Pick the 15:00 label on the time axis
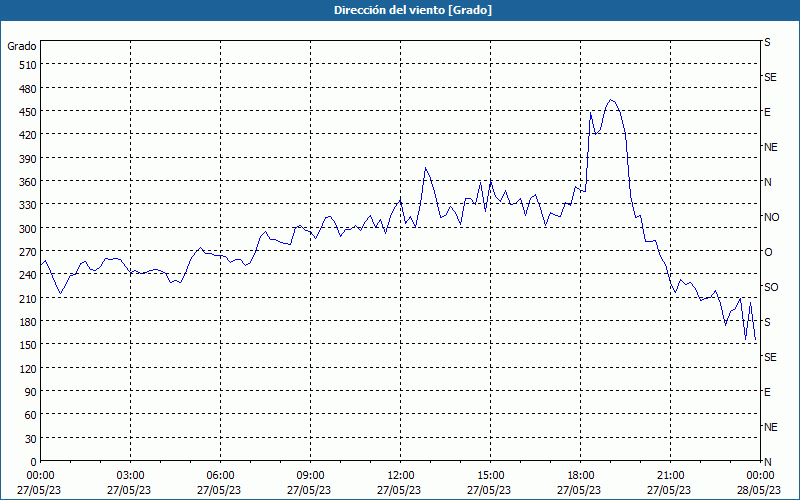The height and width of the screenshot is (500, 800). [x=490, y=476]
